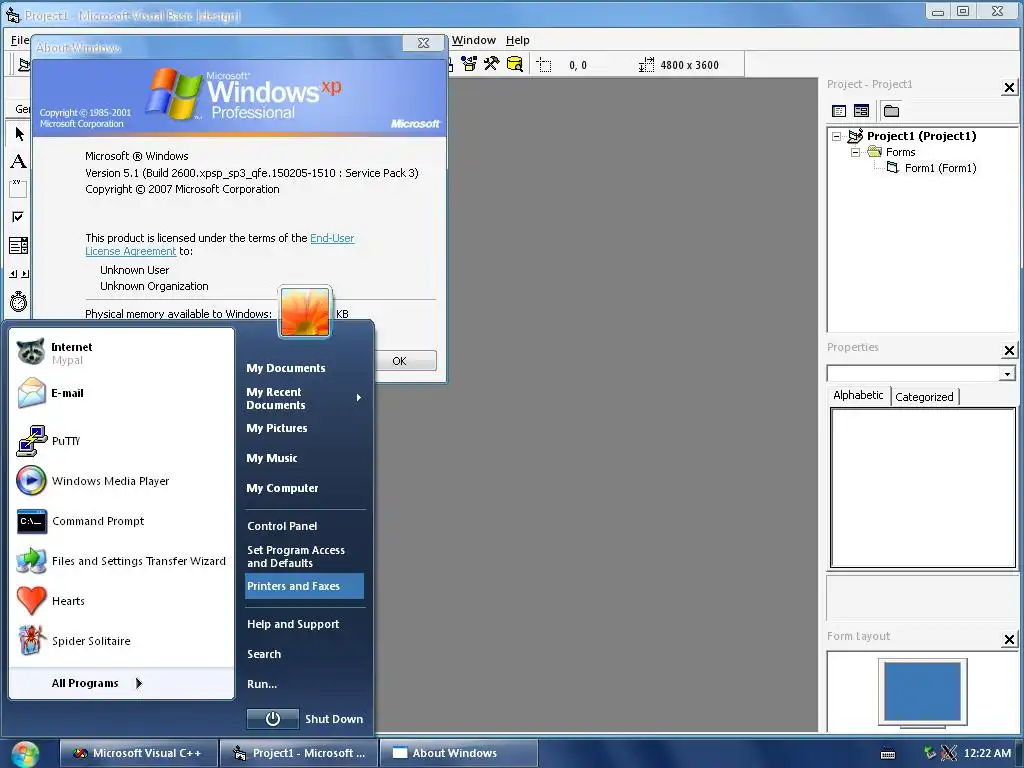Screen dimensions: 1024x768
Task: Click the 12:22 AM taskbar clock
Action: click(987, 754)
